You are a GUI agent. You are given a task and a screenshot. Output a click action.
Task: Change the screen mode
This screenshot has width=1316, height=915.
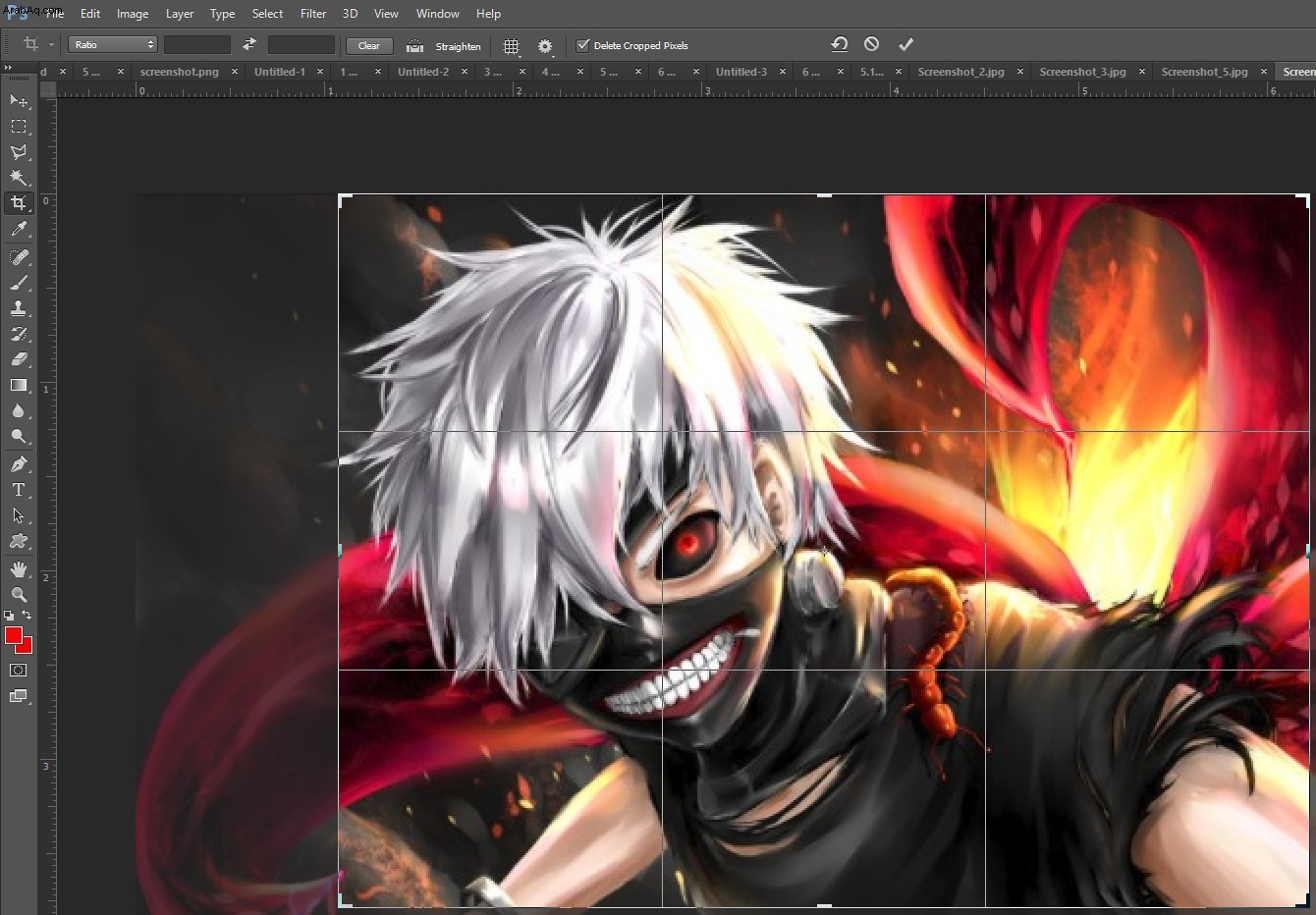[19, 696]
